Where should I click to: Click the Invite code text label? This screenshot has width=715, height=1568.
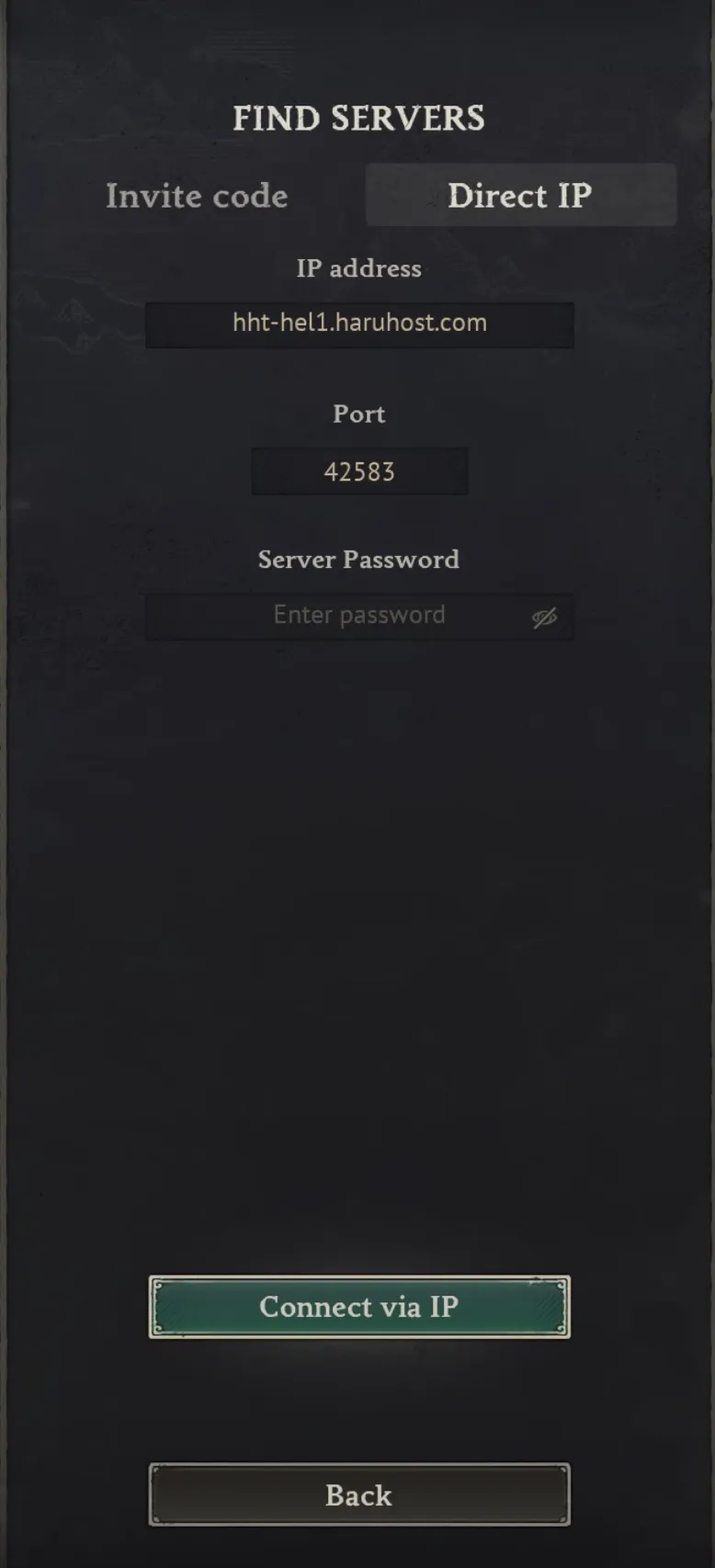point(197,196)
